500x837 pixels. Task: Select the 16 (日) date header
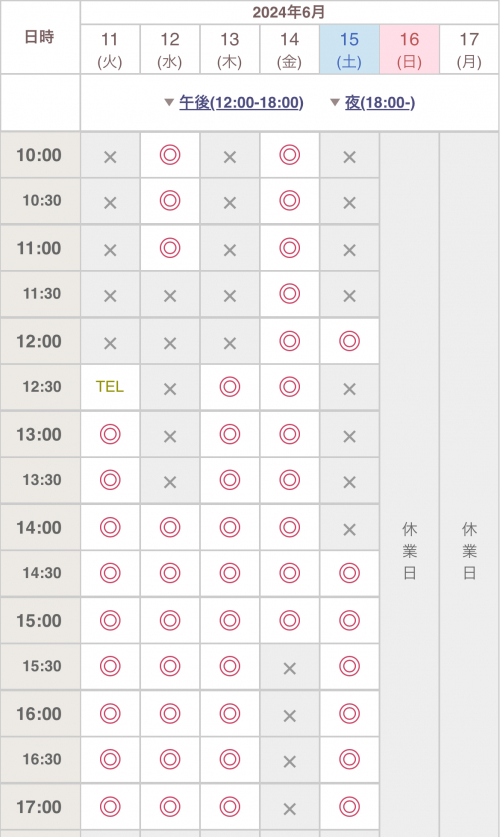(409, 49)
